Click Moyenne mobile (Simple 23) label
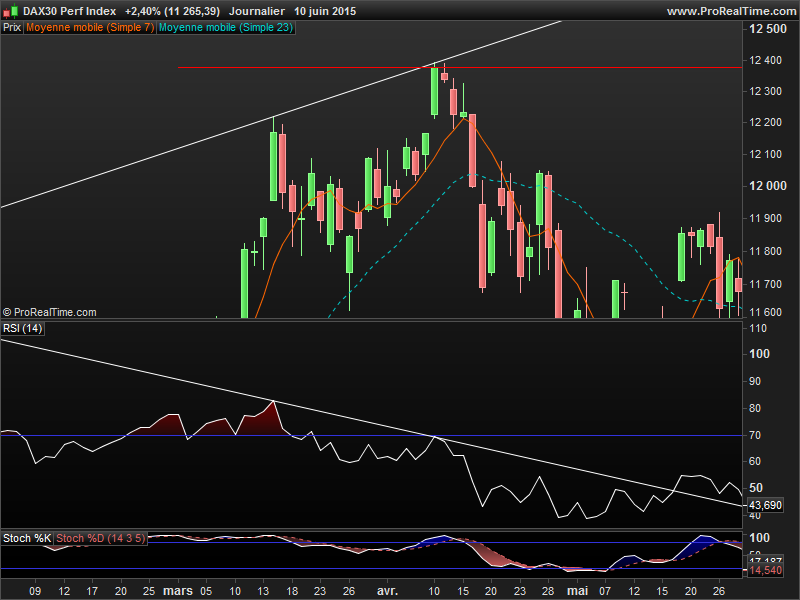 click(226, 28)
